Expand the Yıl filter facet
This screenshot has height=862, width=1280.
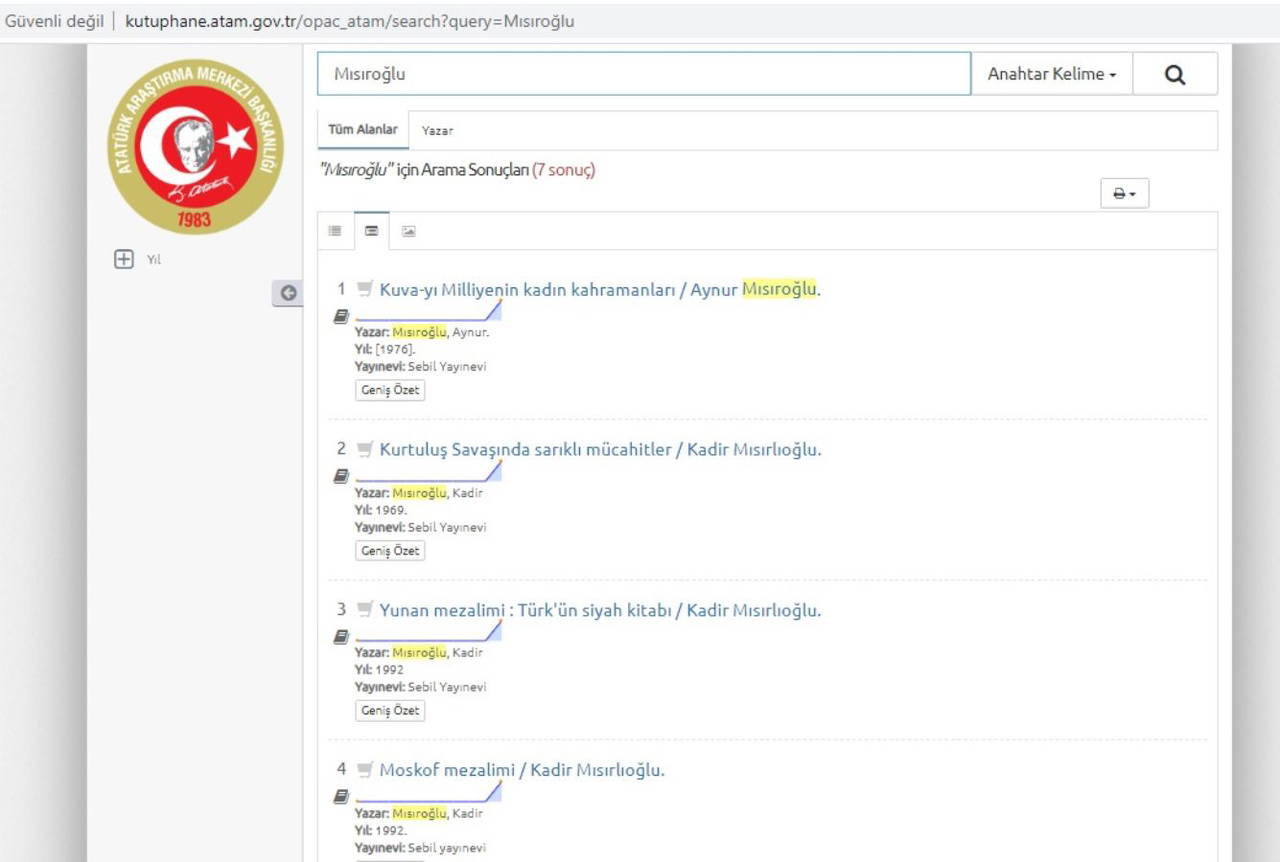[124, 260]
